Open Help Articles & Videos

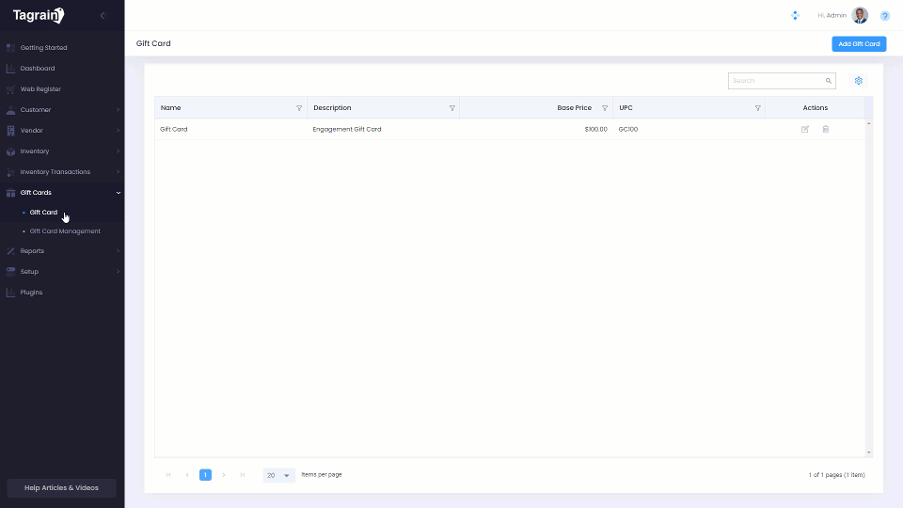[62, 488]
